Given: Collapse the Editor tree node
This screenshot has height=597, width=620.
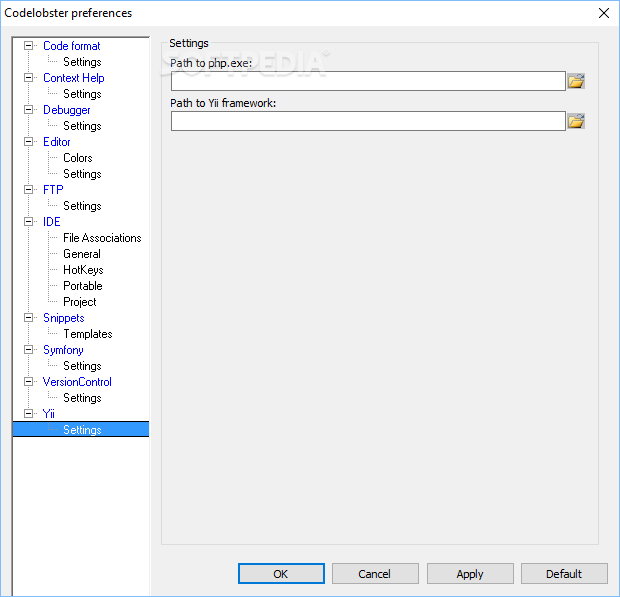Looking at the screenshot, I should click(28, 142).
